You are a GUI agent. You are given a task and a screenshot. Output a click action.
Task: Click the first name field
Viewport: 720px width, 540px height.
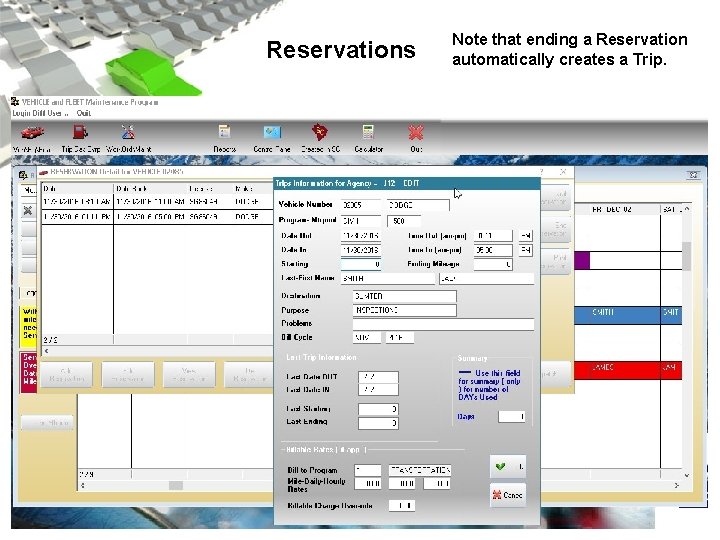tap(487, 278)
